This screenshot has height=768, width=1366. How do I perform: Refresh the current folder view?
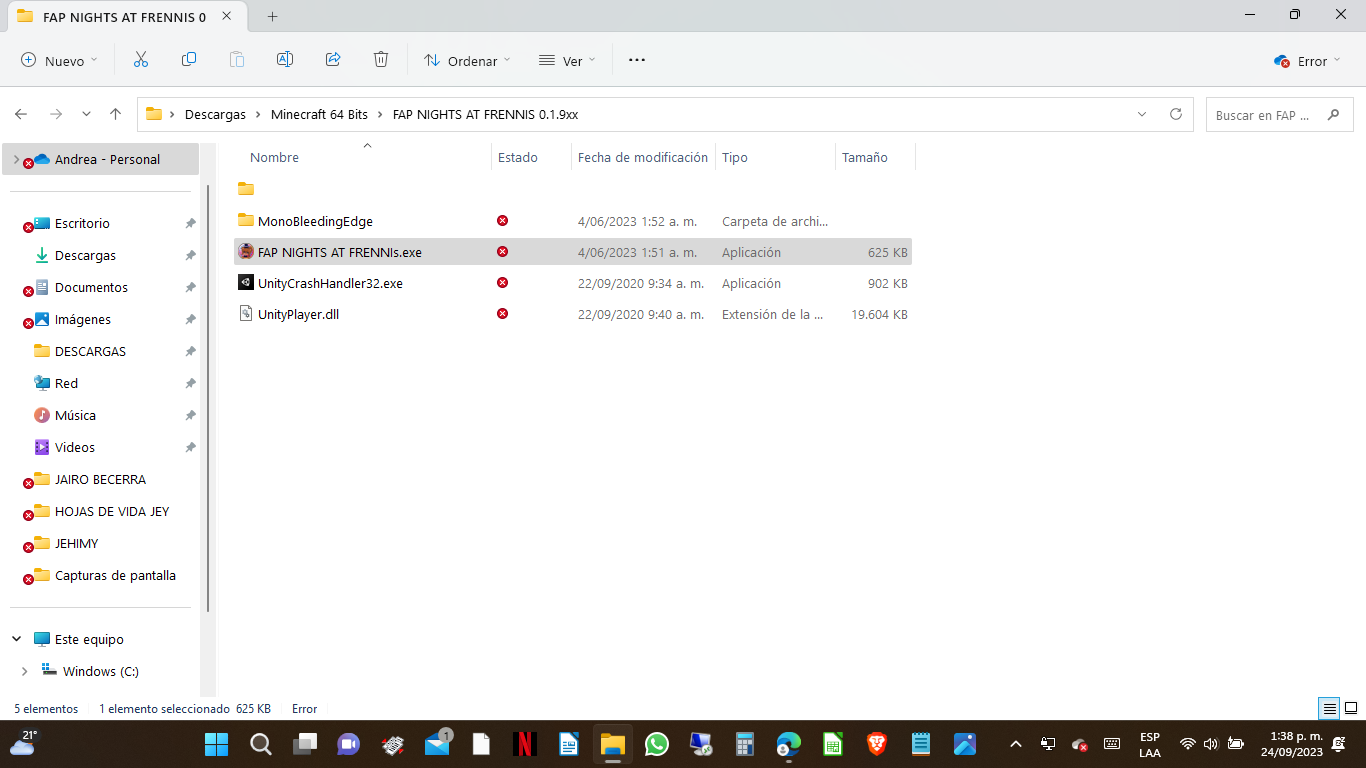coord(1176,114)
